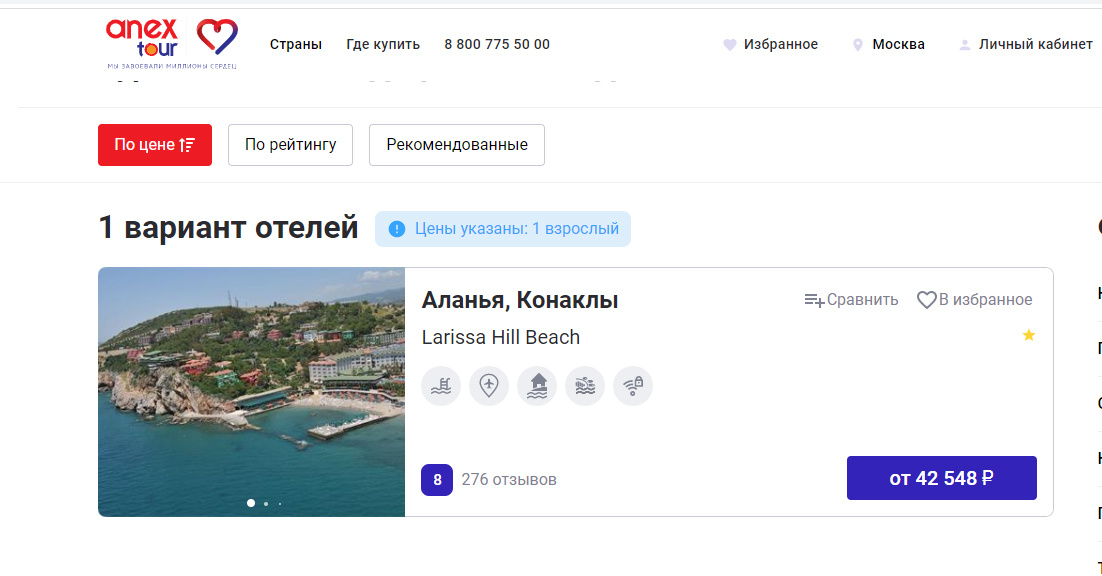Open the Где купить link

[383, 44]
